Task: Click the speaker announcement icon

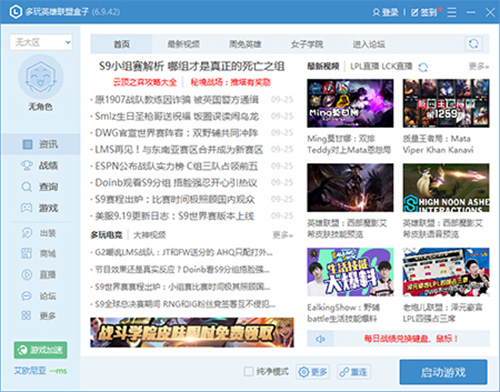Action: [x=320, y=339]
